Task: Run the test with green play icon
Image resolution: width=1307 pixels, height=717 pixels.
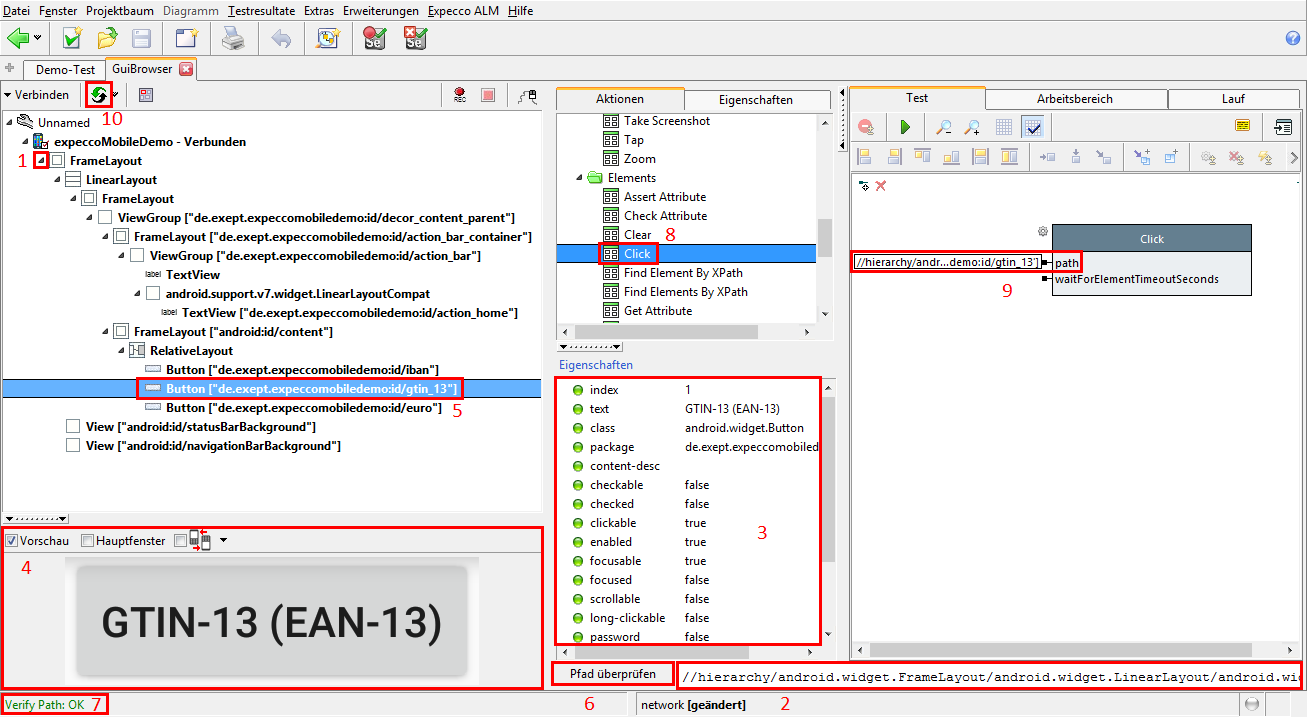Action: click(x=905, y=127)
